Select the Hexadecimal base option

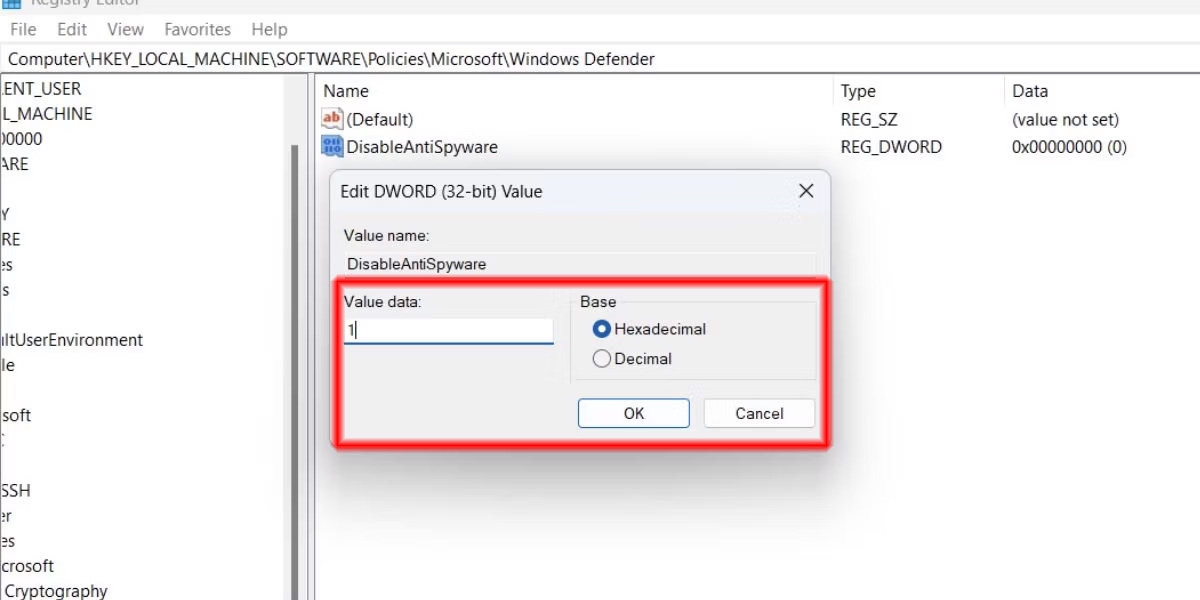coord(601,328)
